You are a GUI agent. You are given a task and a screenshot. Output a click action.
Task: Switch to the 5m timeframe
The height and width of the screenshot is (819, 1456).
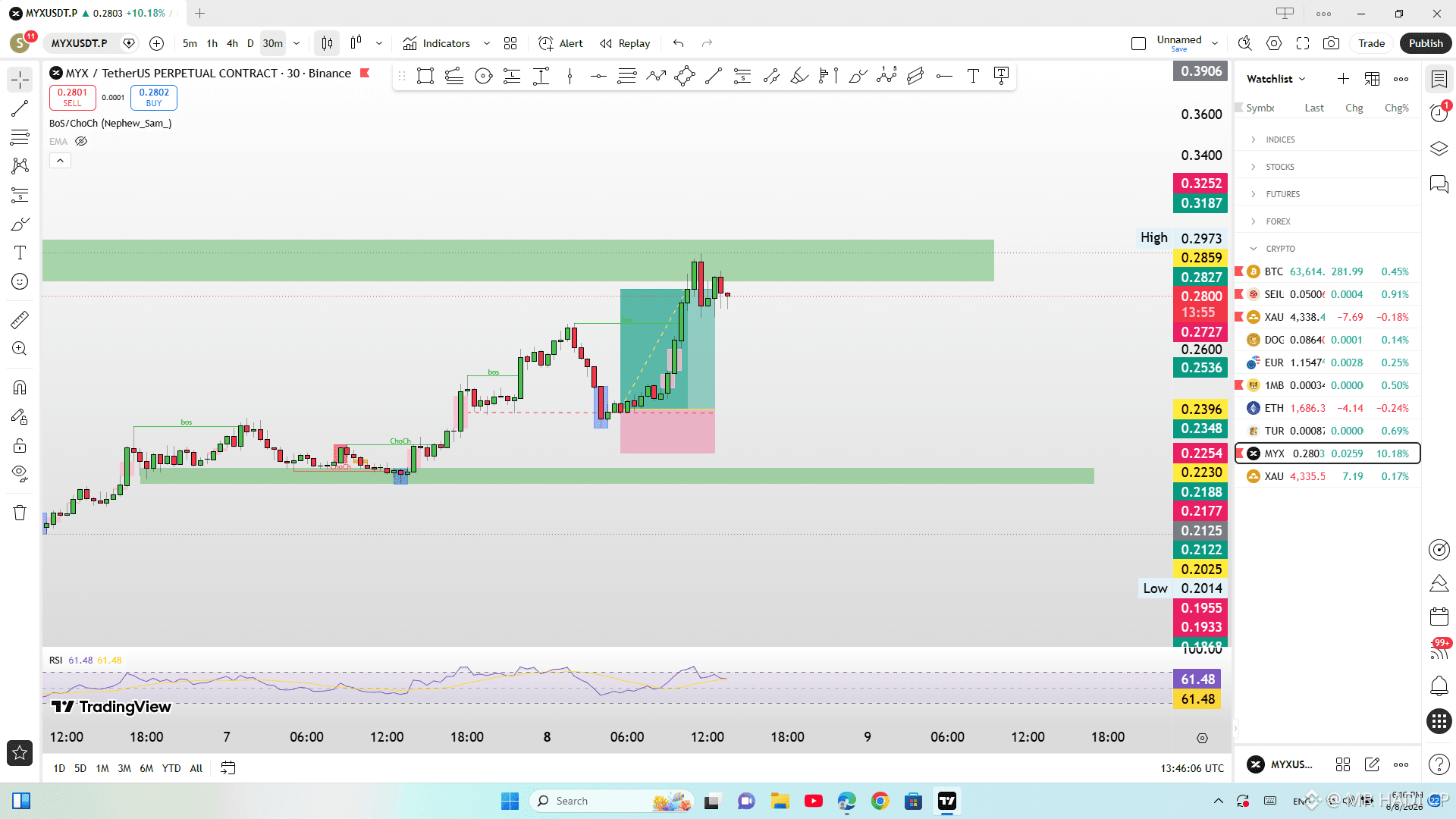click(190, 43)
